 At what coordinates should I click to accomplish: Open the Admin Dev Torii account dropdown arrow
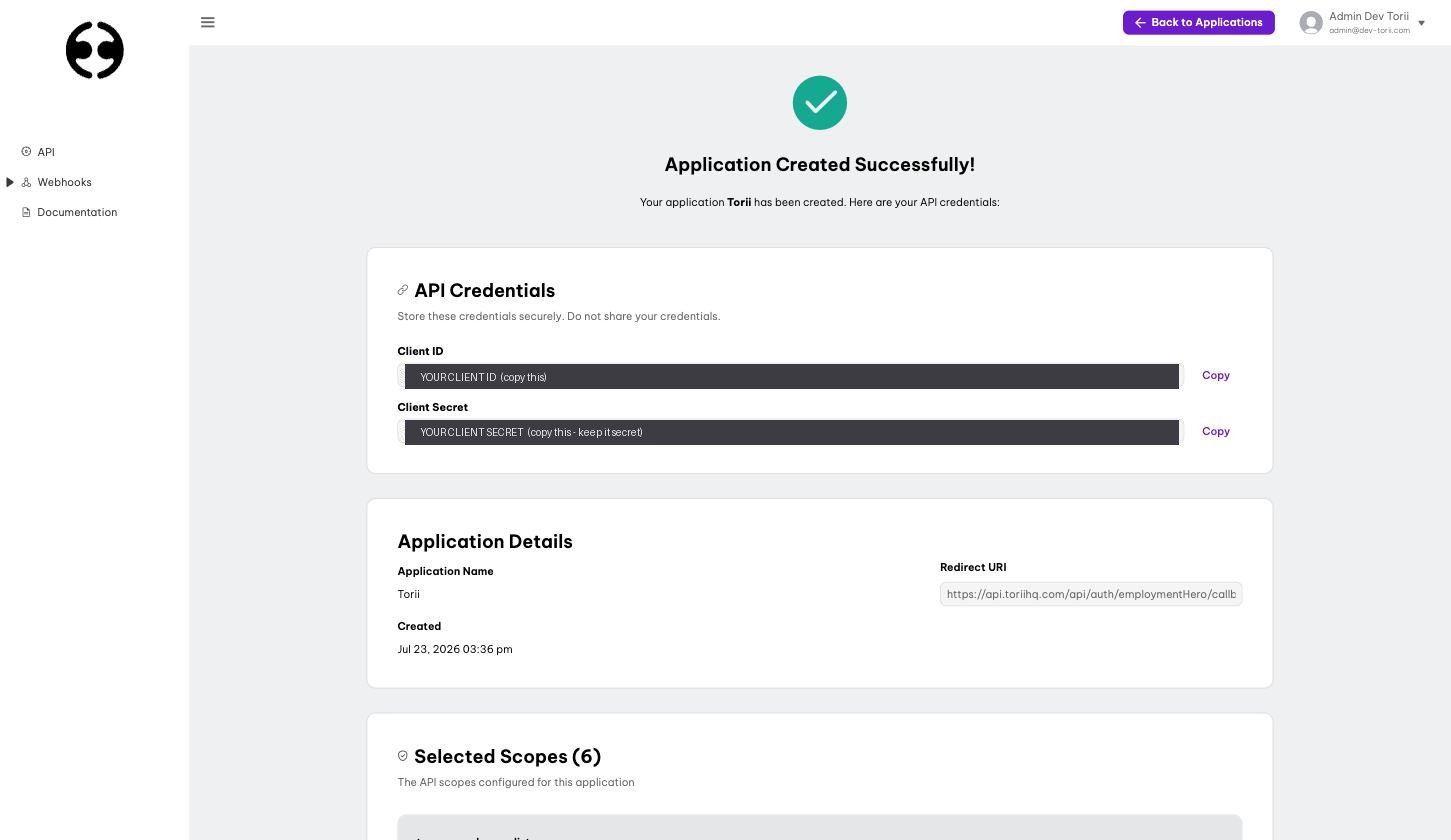coord(1421,23)
